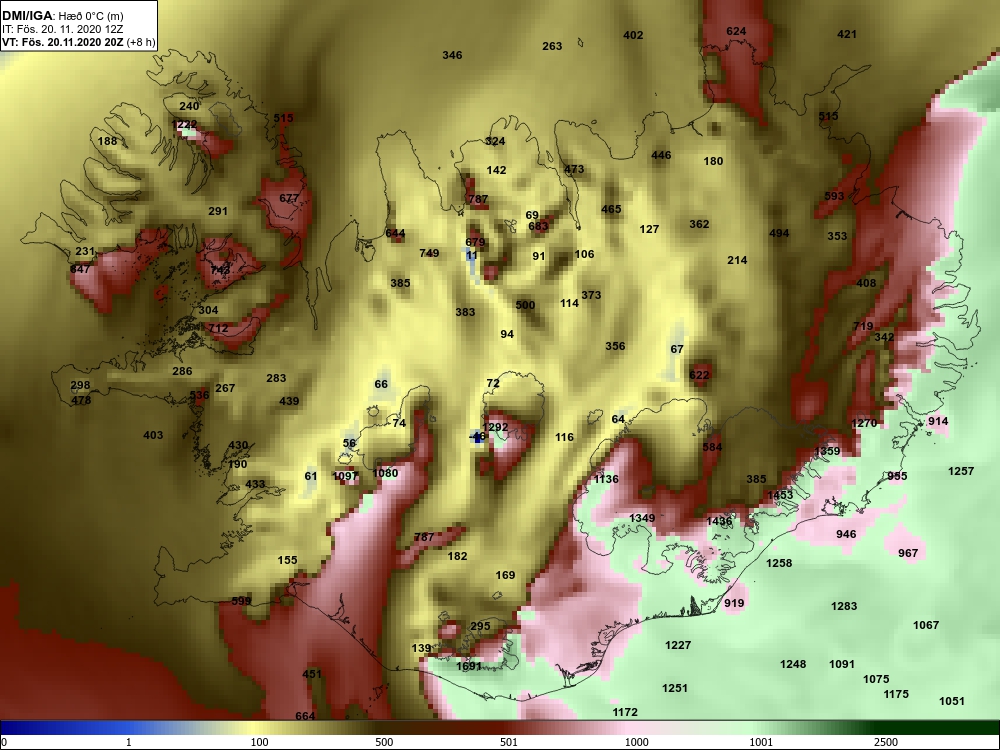Click the map value '664'

(x=305, y=716)
